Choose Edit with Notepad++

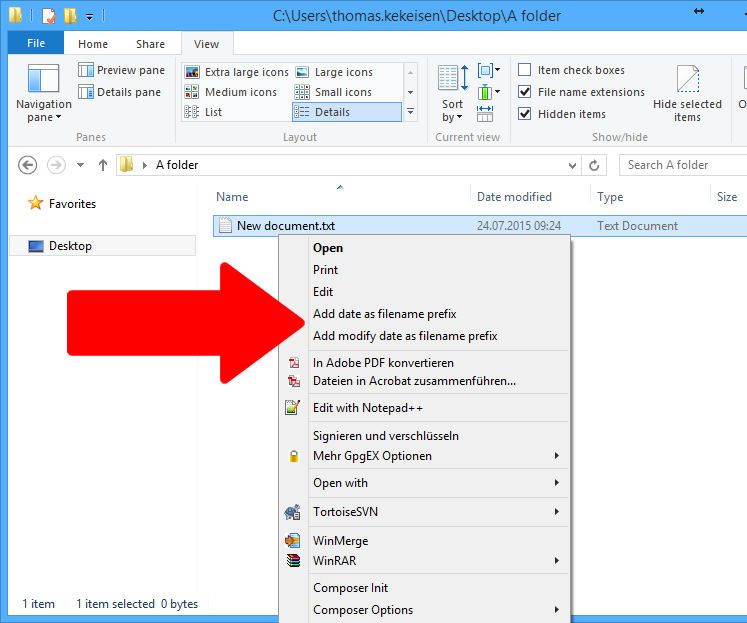tap(368, 408)
